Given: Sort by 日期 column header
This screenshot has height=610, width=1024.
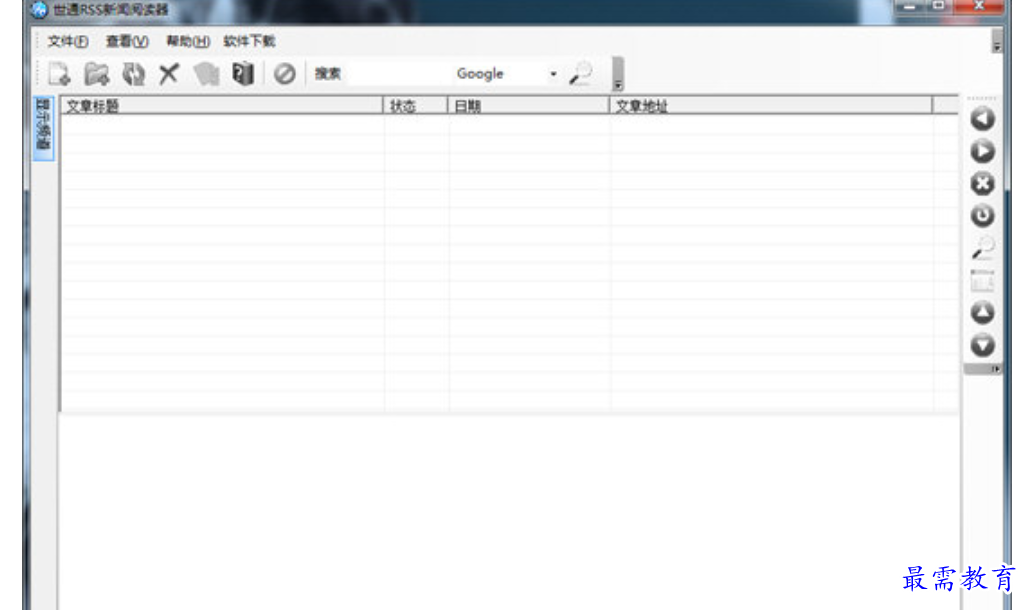Looking at the screenshot, I should [x=528, y=106].
